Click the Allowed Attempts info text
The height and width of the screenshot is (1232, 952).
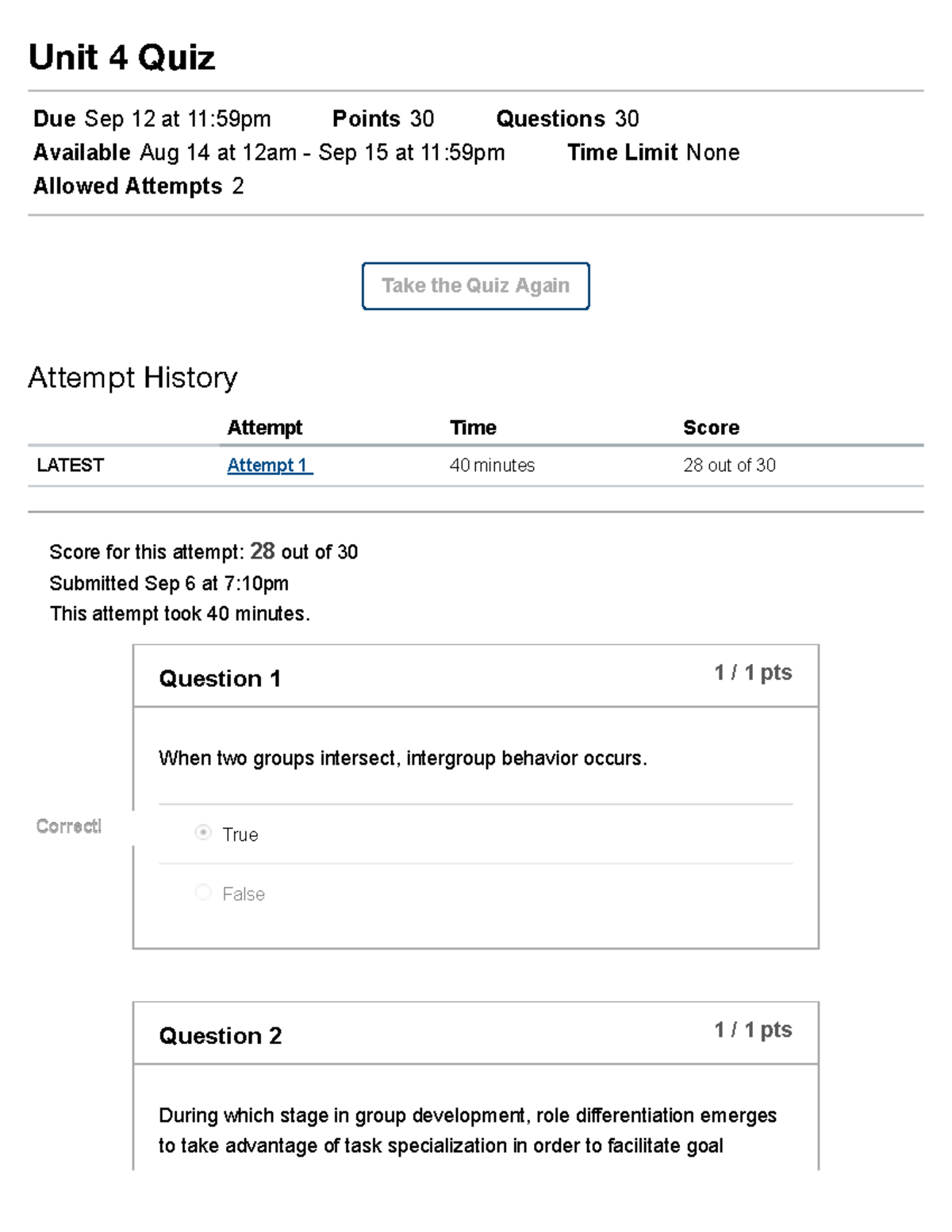[x=138, y=186]
